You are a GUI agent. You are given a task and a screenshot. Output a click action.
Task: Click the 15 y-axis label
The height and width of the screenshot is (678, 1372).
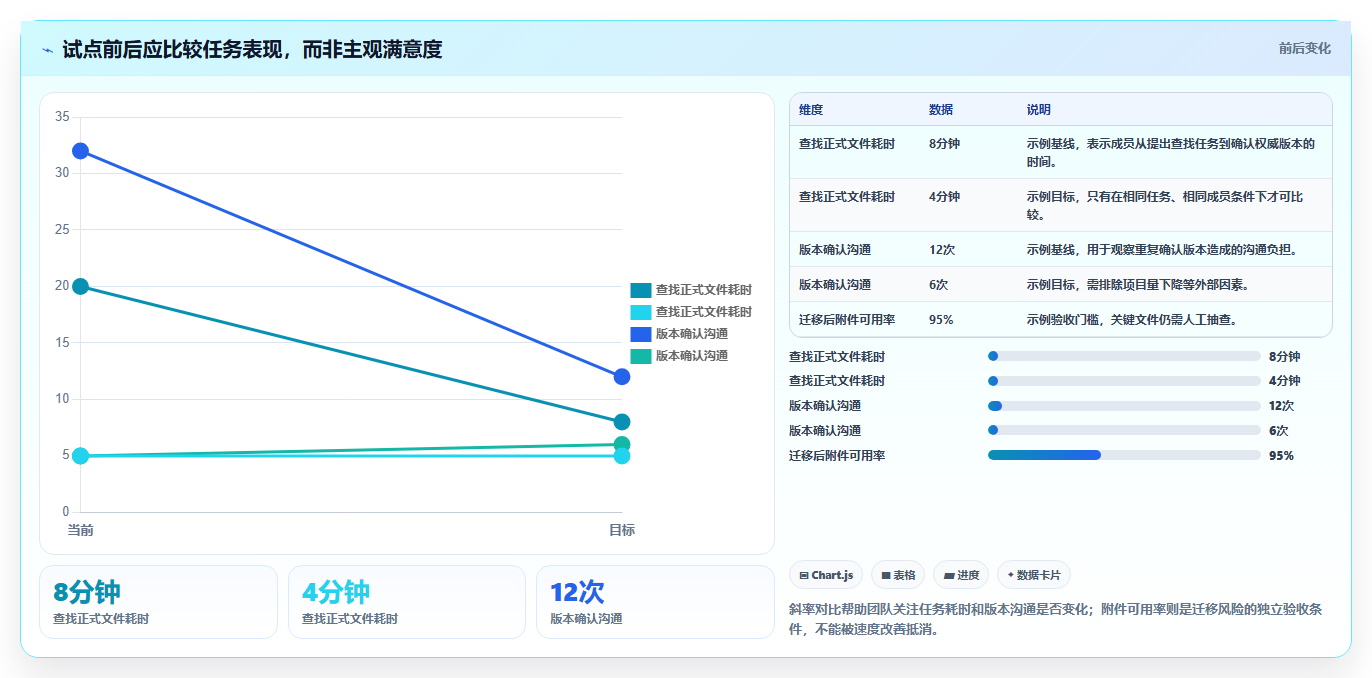click(x=62, y=343)
